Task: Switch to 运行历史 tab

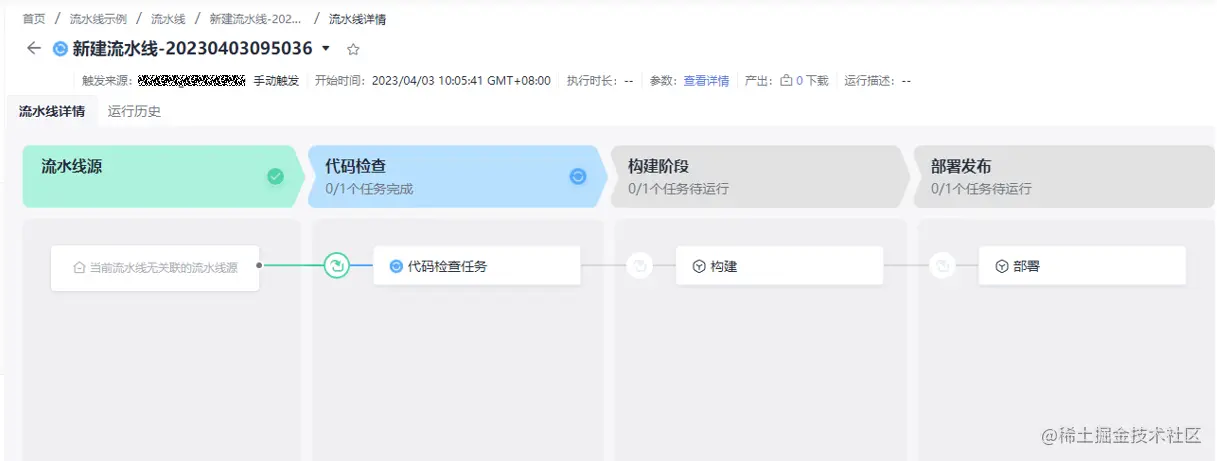Action: 134,111
